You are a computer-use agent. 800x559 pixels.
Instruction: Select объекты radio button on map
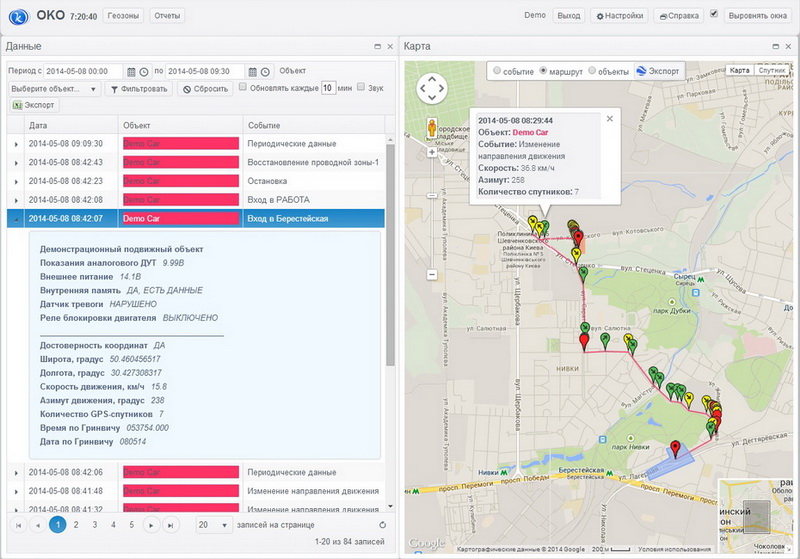click(592, 71)
